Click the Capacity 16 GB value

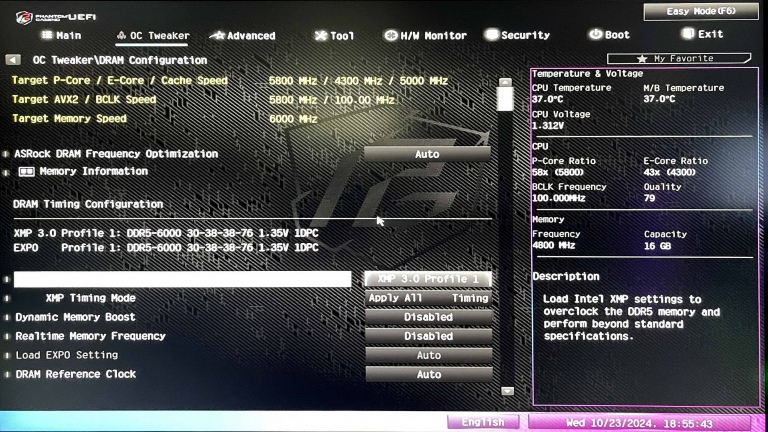[657, 246]
